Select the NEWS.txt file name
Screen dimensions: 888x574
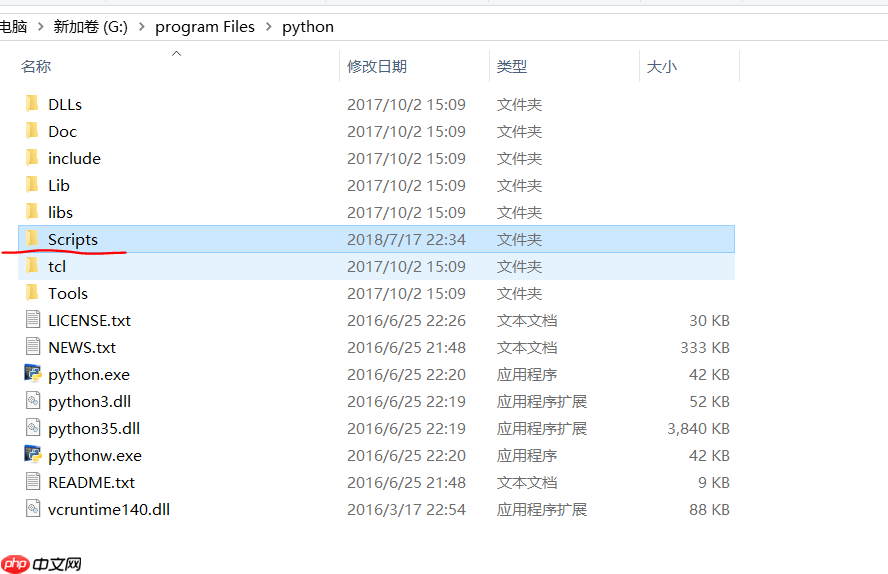click(82, 348)
